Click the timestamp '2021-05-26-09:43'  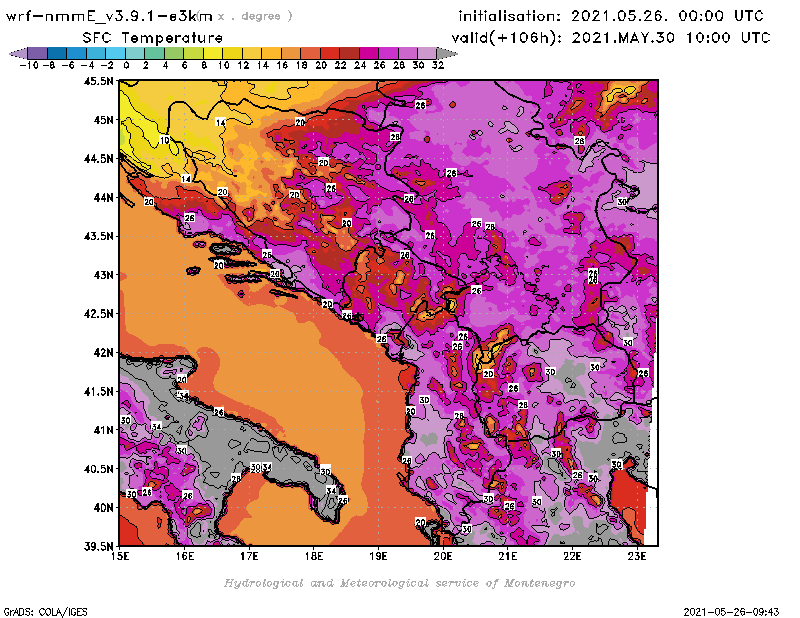point(731,612)
